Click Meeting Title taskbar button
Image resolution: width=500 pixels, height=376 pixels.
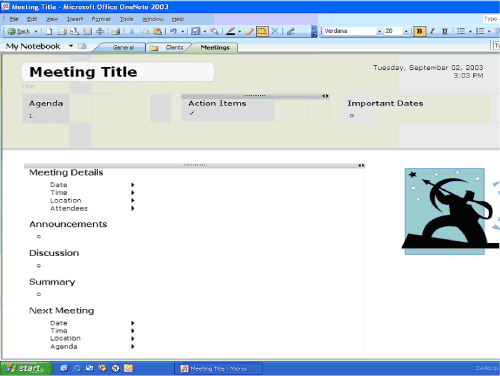[x=219, y=369]
